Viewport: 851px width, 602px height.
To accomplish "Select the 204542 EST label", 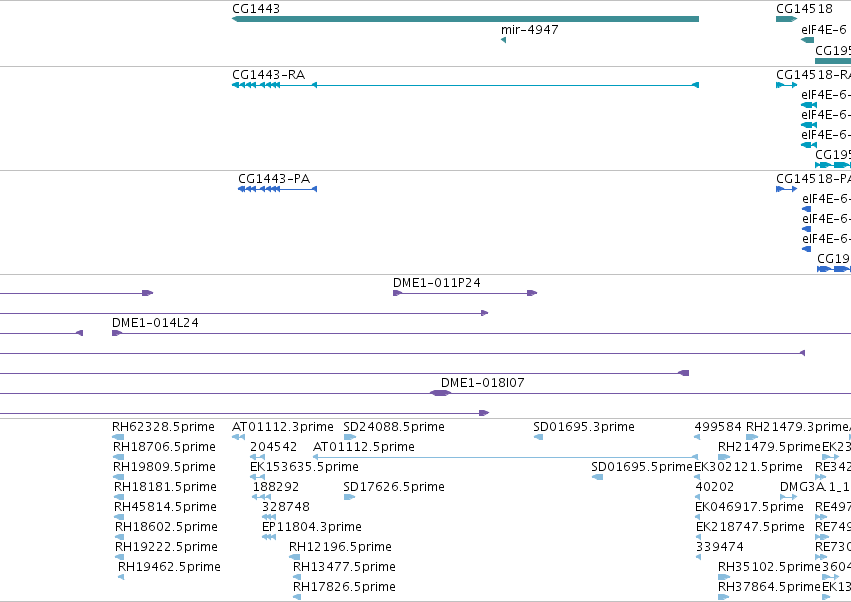I will point(274,447).
